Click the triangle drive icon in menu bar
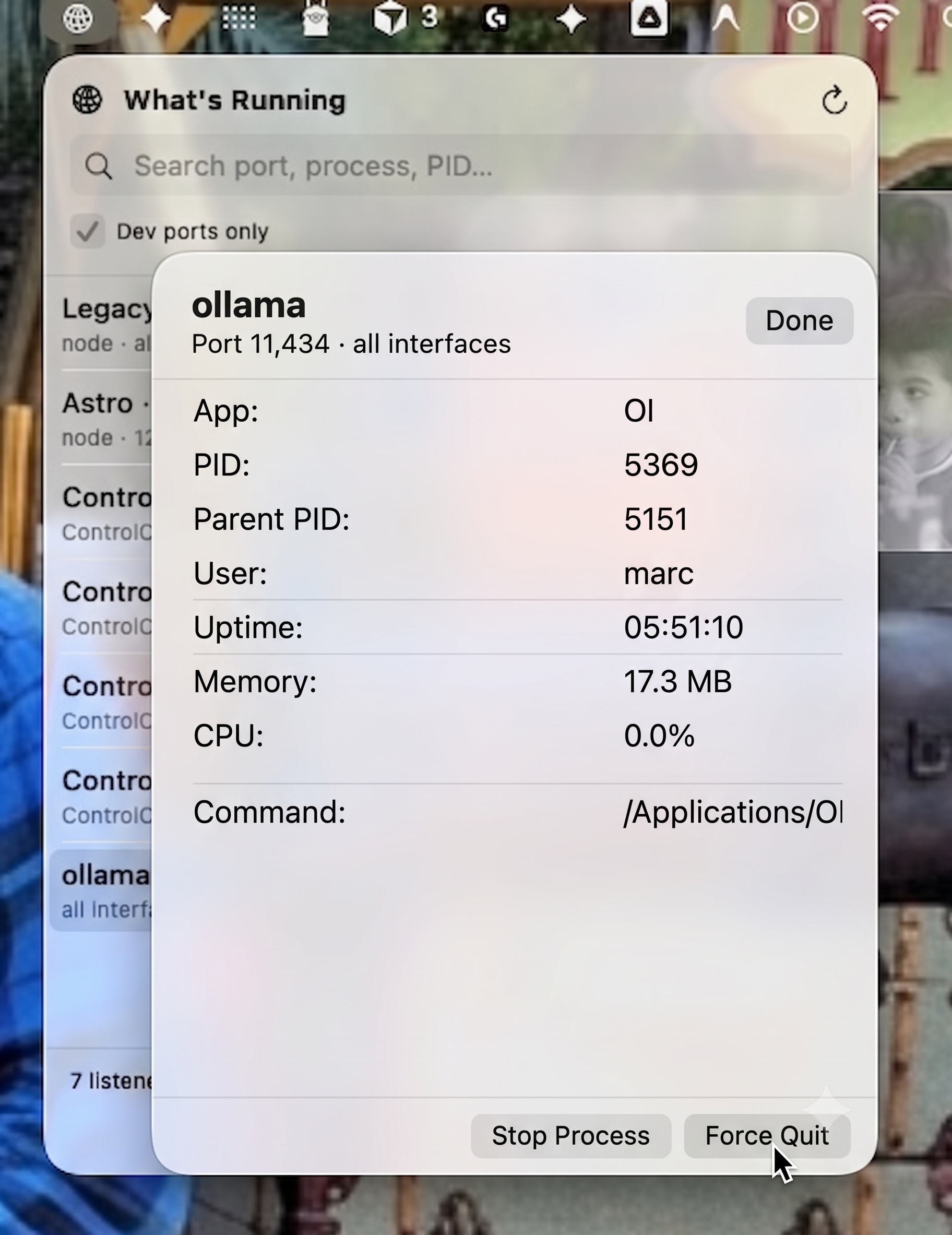 tap(649, 18)
